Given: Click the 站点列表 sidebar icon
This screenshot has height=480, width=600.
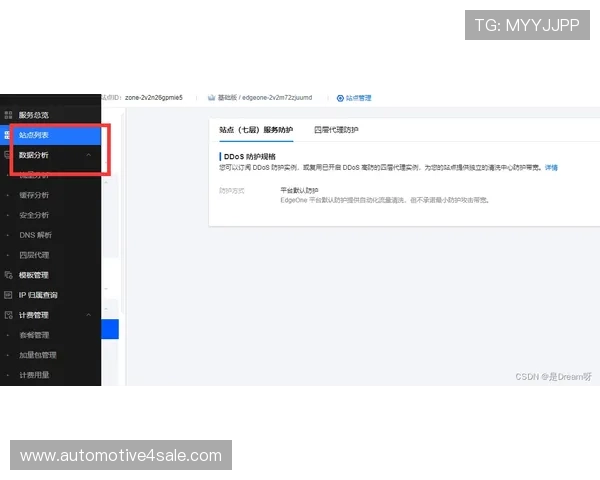Looking at the screenshot, I should [x=7, y=135].
